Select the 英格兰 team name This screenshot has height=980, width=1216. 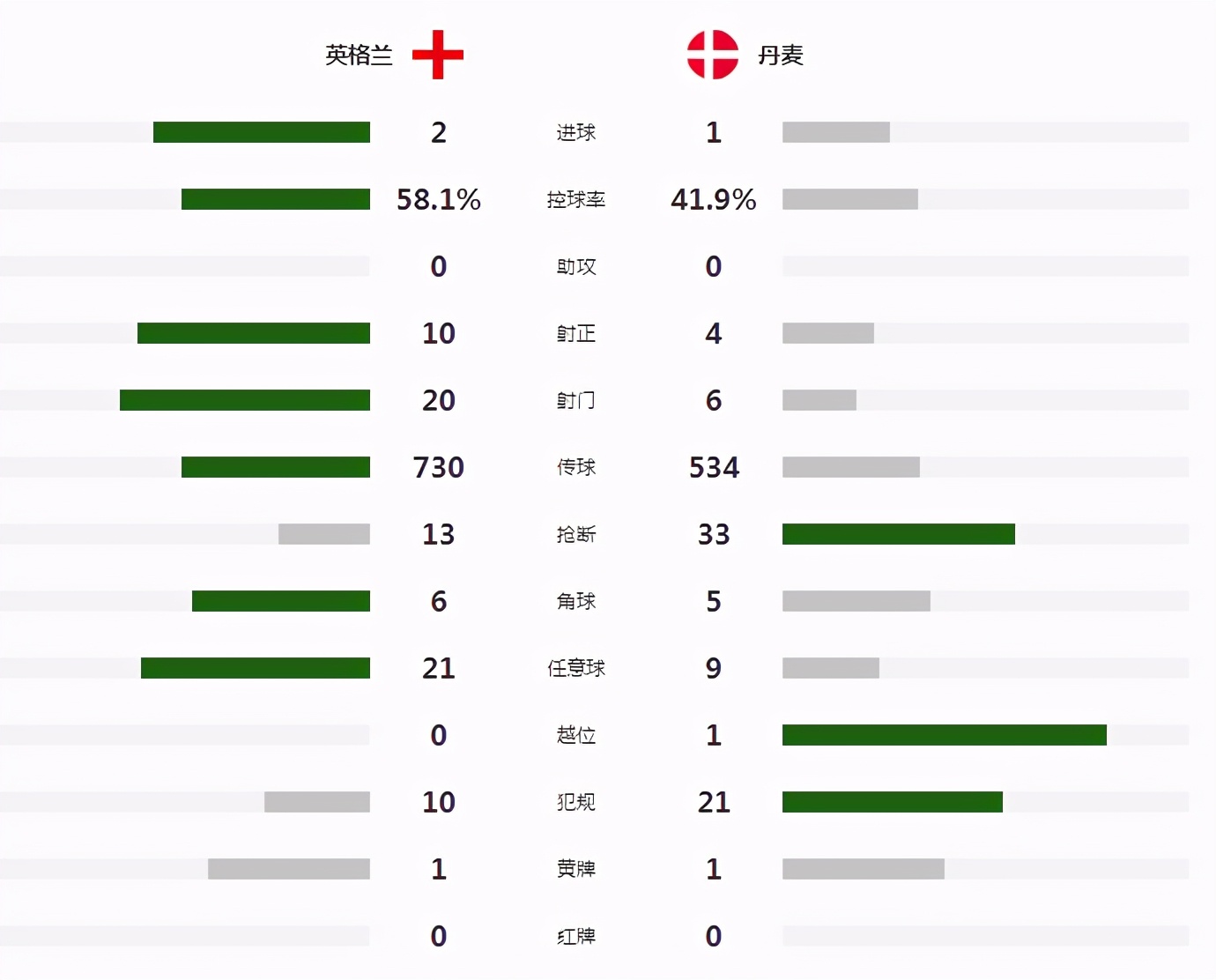click(x=359, y=56)
